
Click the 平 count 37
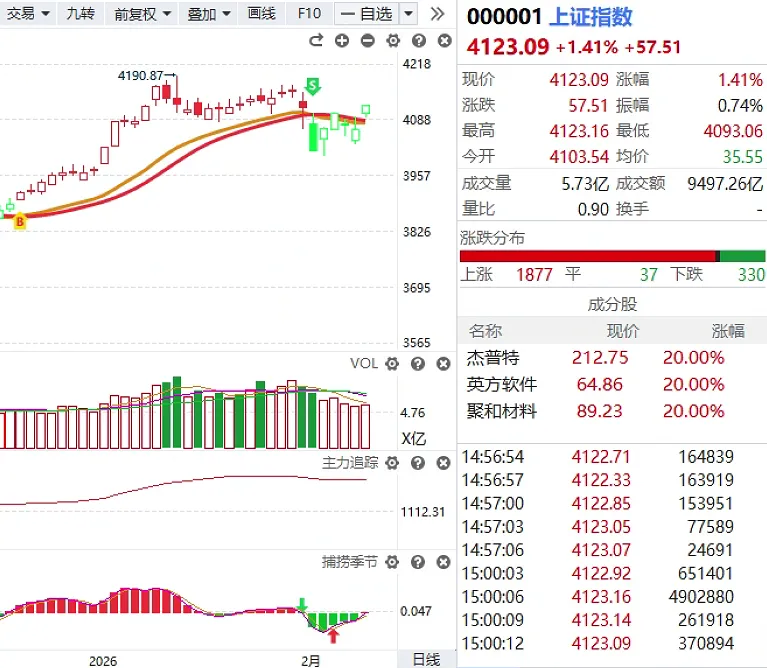click(649, 275)
